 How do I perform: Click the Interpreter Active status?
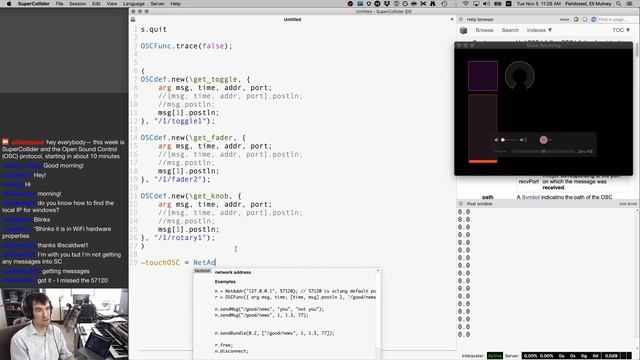[x=495, y=356]
